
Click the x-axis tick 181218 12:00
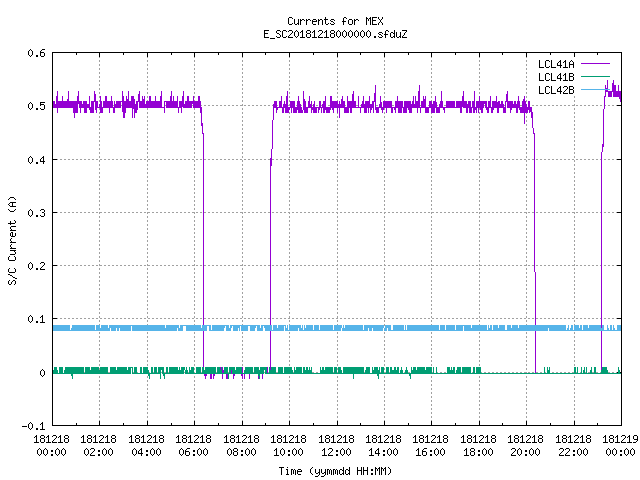point(336,446)
